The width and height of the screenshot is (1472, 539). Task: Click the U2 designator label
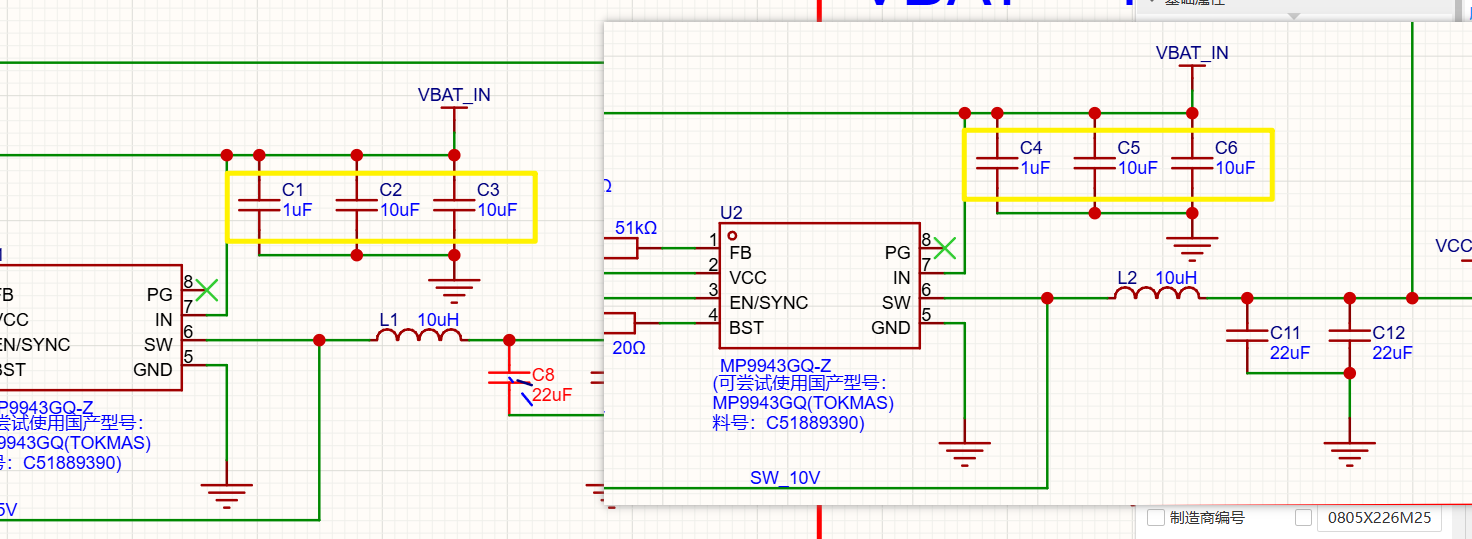(x=732, y=213)
